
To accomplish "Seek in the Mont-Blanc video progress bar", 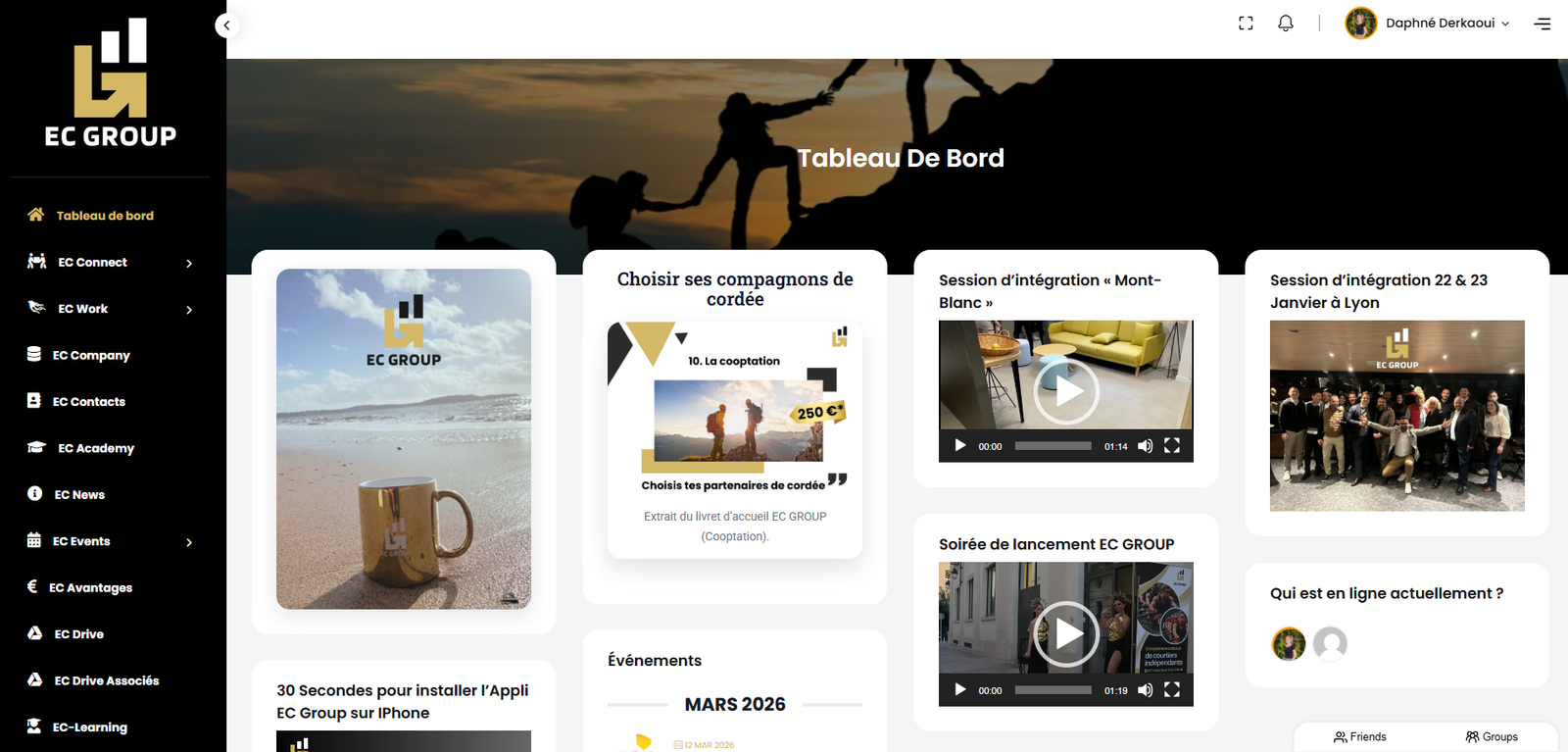I will pyautogui.click(x=1053, y=446).
